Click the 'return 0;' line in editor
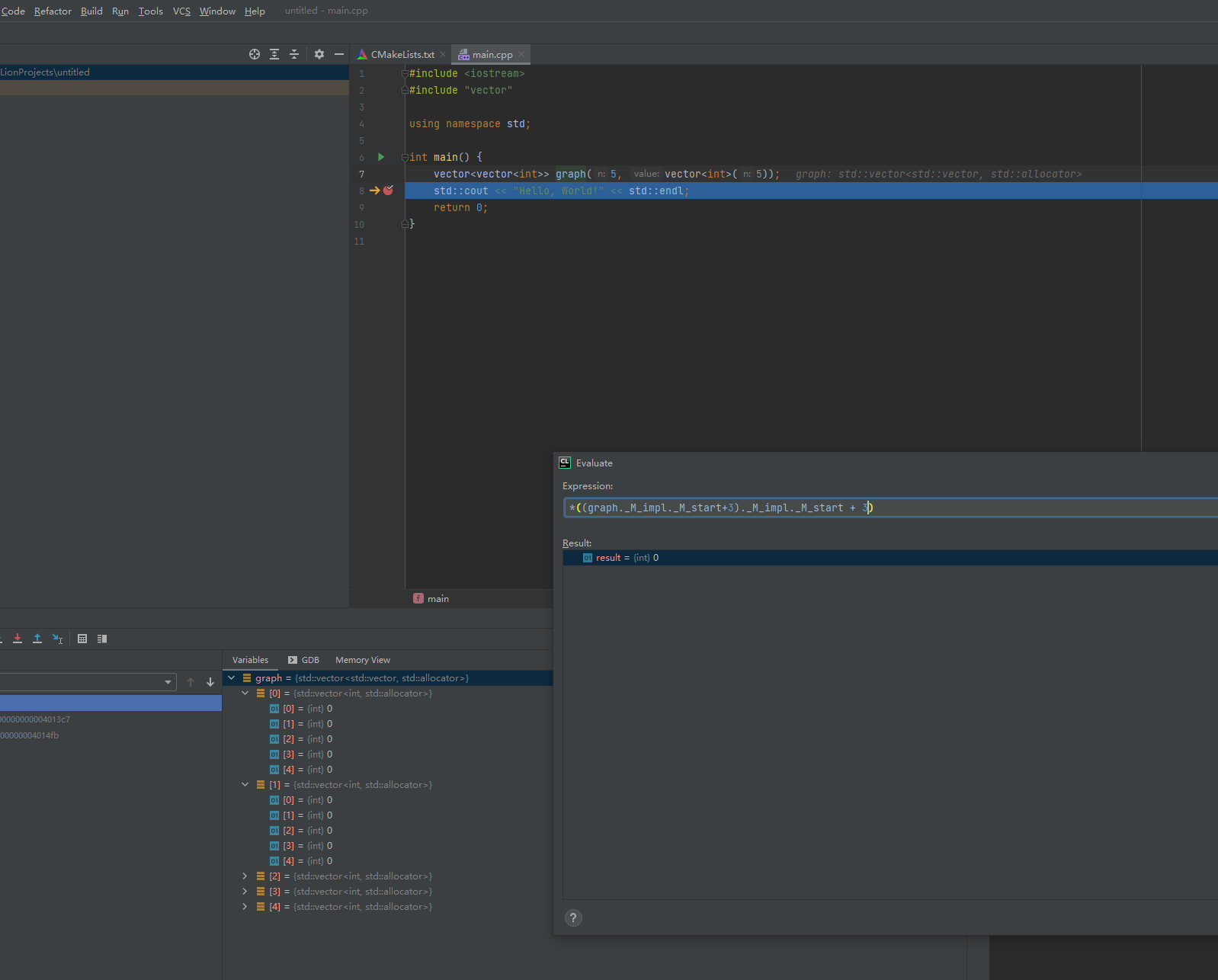This screenshot has width=1218, height=980. (460, 207)
